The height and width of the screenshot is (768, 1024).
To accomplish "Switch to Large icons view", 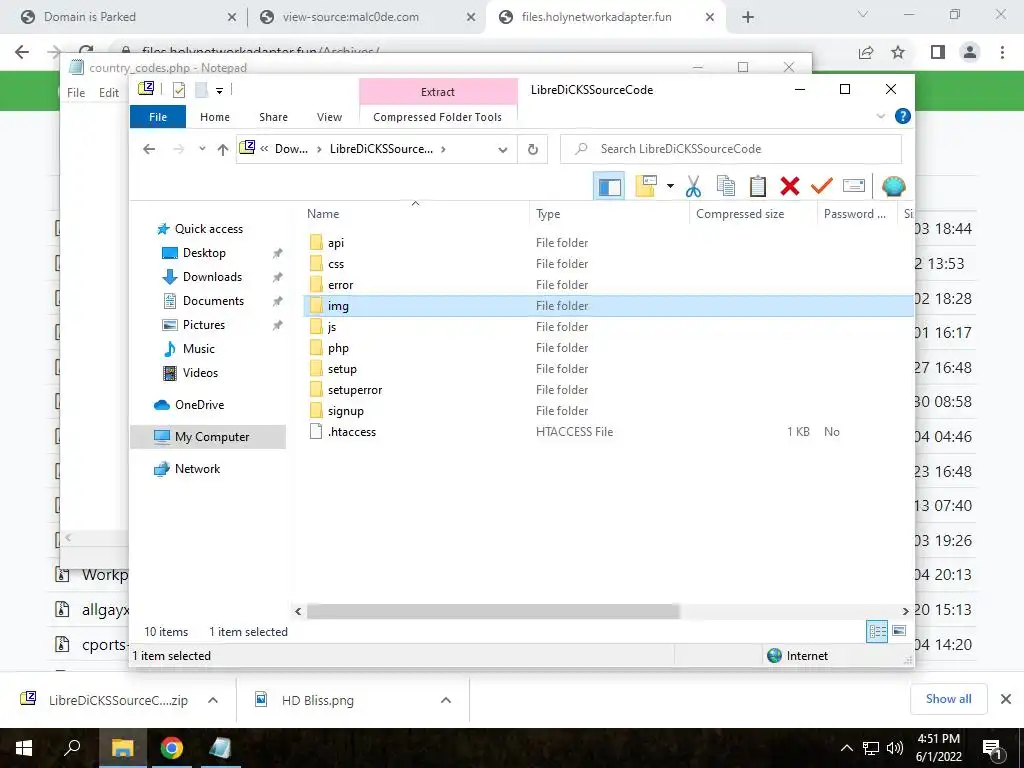I will (899, 631).
